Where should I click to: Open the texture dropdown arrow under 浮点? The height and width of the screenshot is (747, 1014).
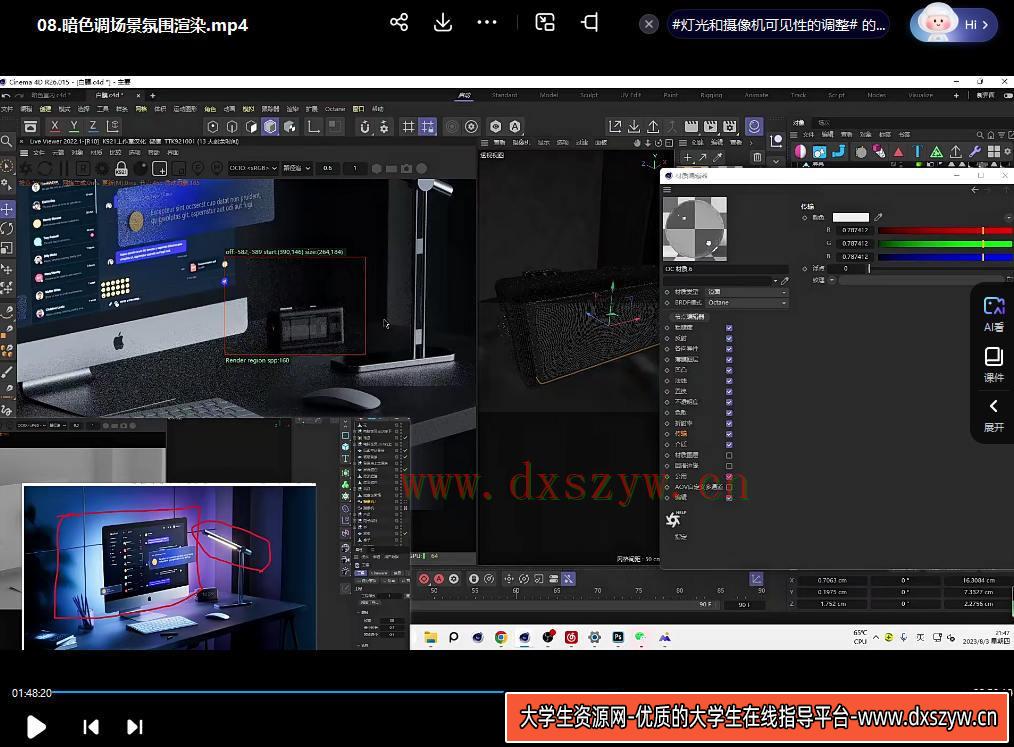click(x=832, y=280)
